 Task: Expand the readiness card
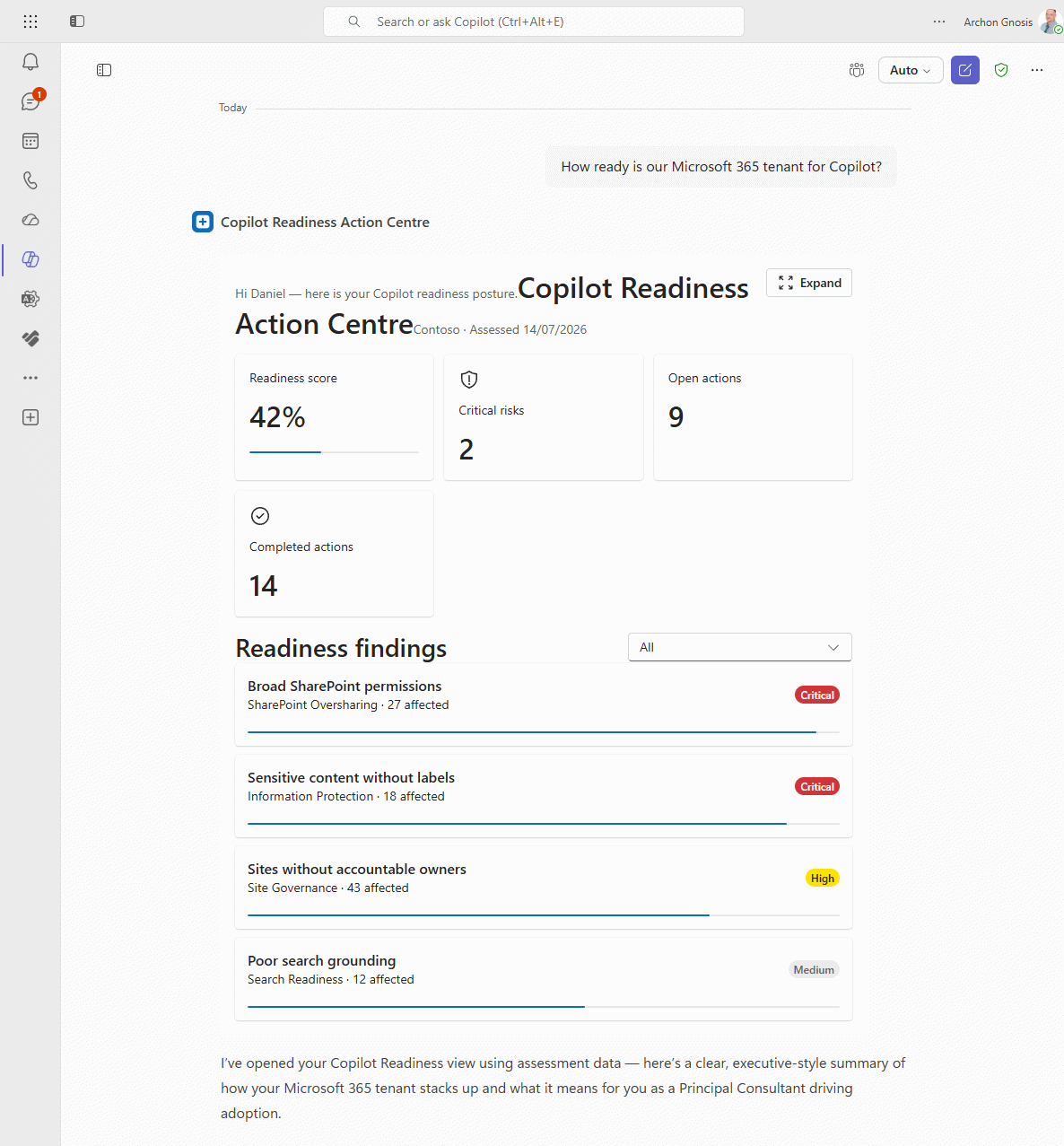[x=809, y=283]
